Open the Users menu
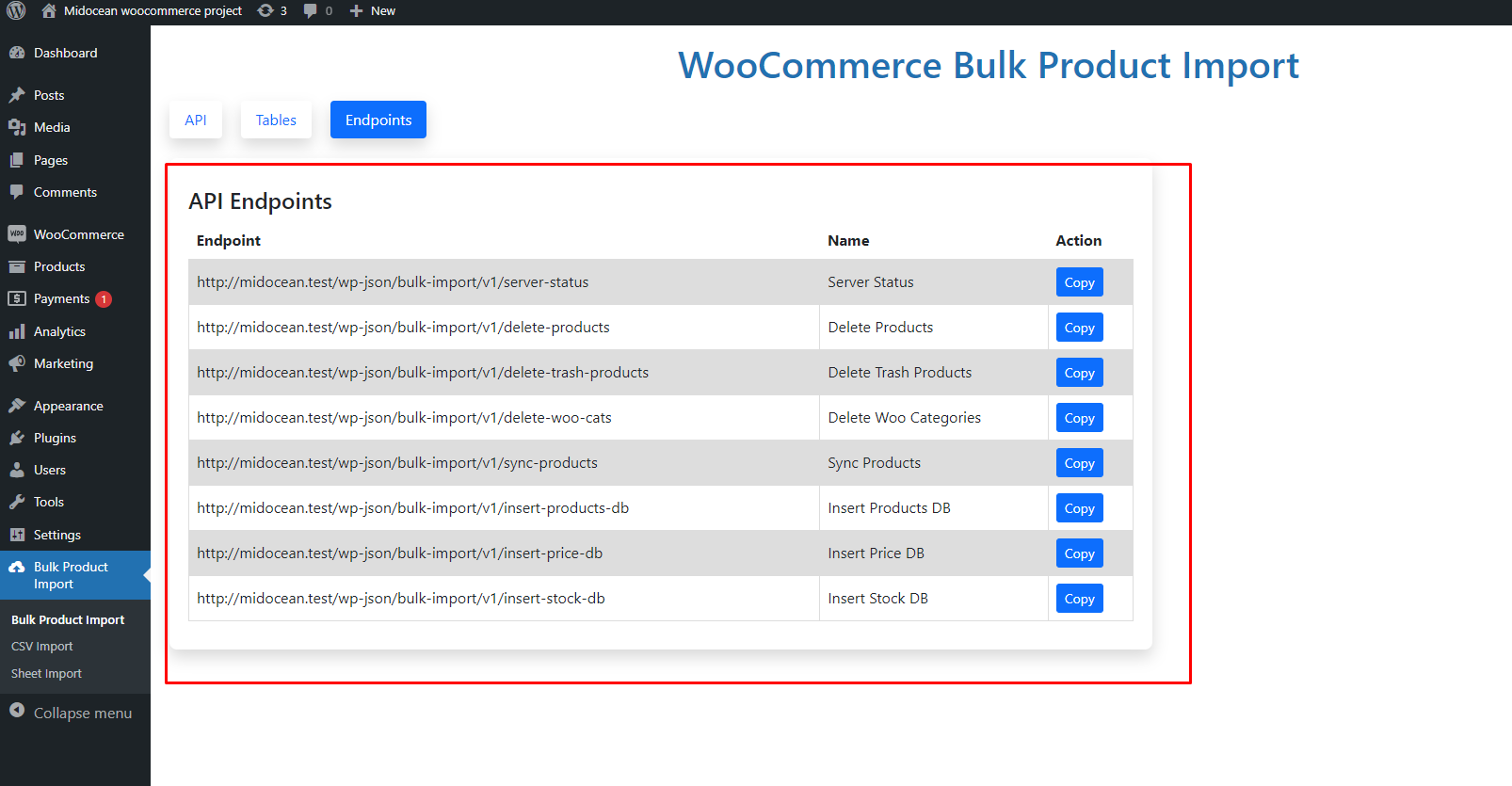The height and width of the screenshot is (786, 1512). 50,470
